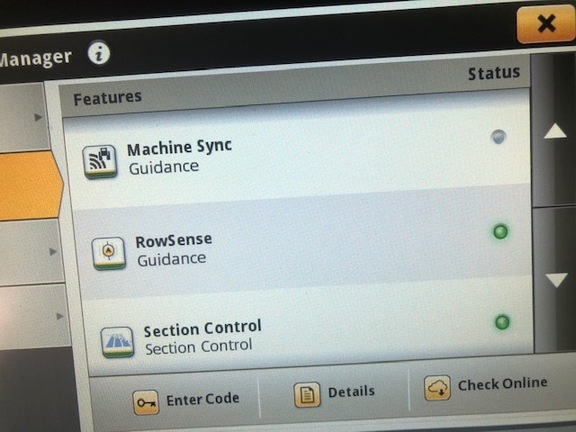Click the cloud download Check Online icon
The height and width of the screenshot is (432, 576).
tap(437, 388)
